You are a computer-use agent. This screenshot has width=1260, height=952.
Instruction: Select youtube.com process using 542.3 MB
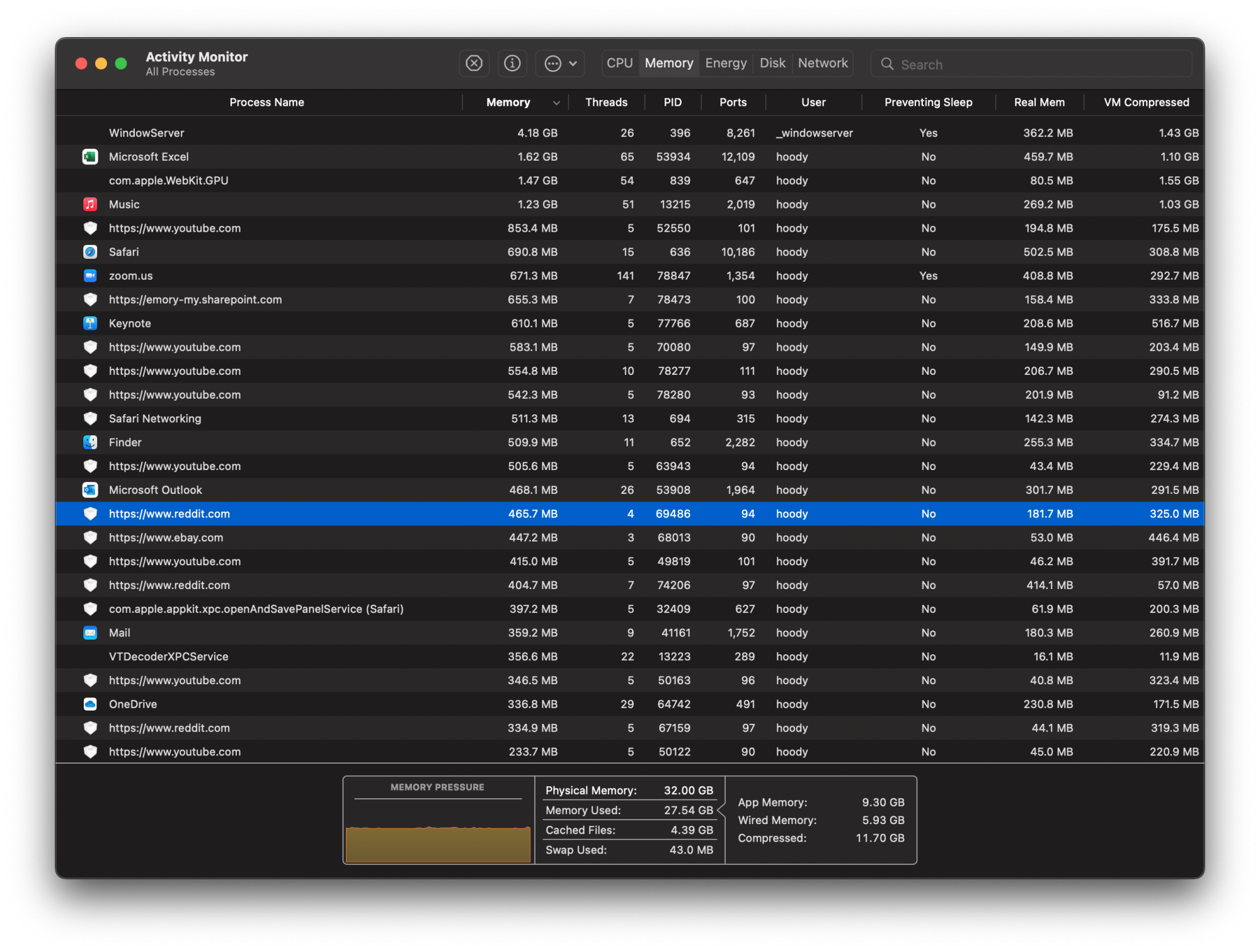(630, 395)
